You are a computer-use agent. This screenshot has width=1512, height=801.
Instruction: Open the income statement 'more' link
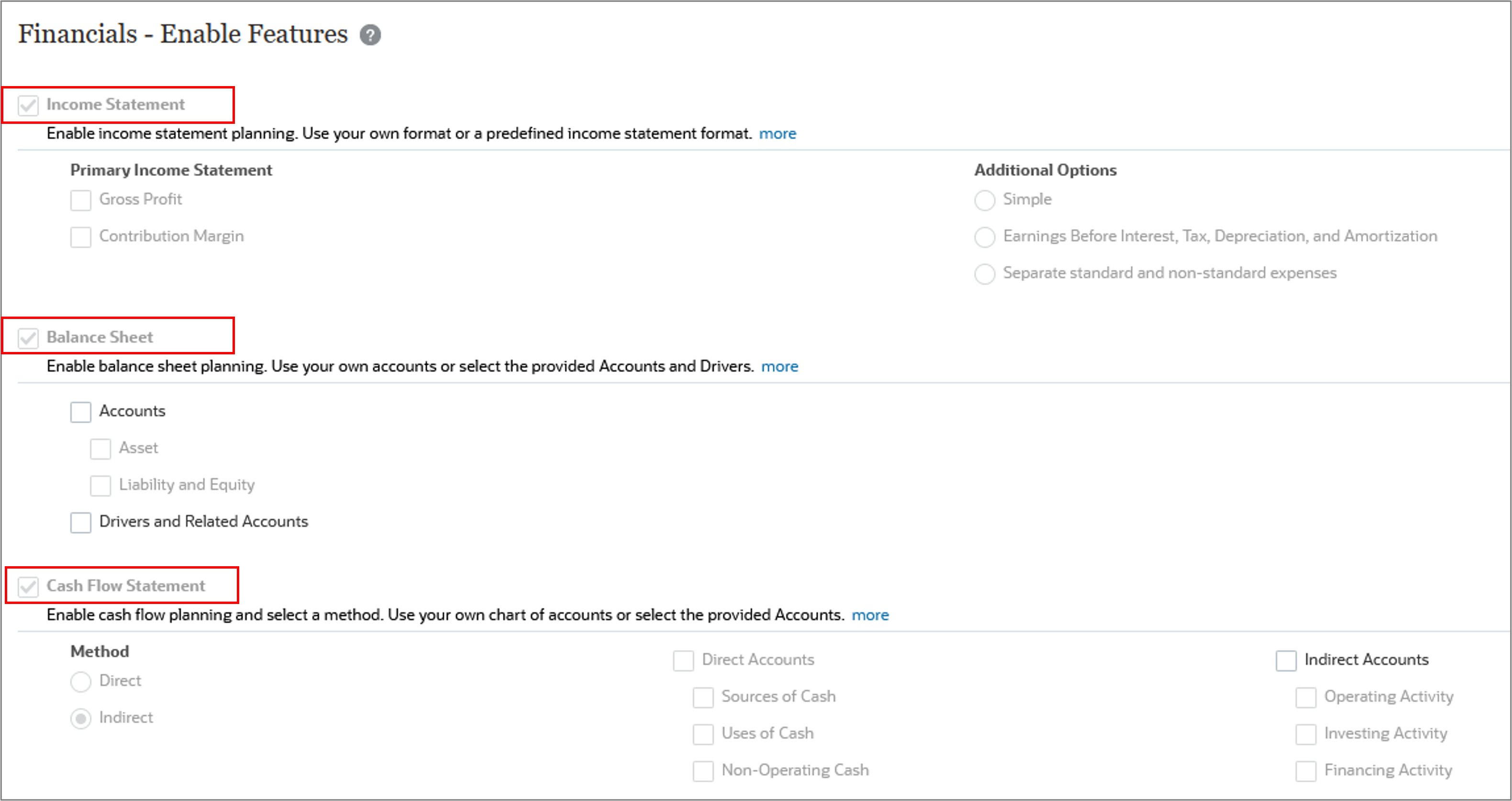pos(777,134)
